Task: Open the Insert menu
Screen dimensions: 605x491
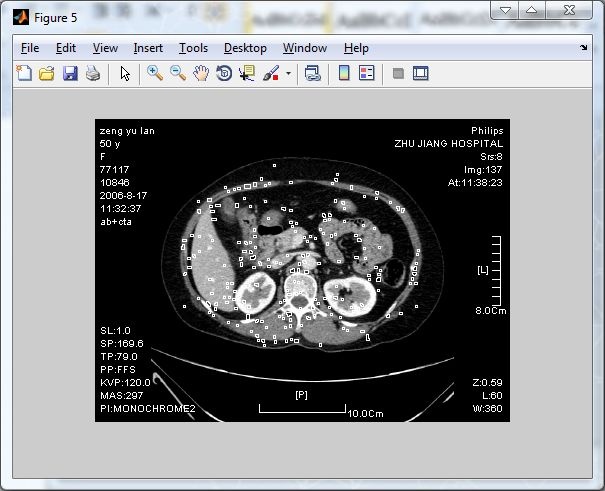Action: click(x=148, y=48)
